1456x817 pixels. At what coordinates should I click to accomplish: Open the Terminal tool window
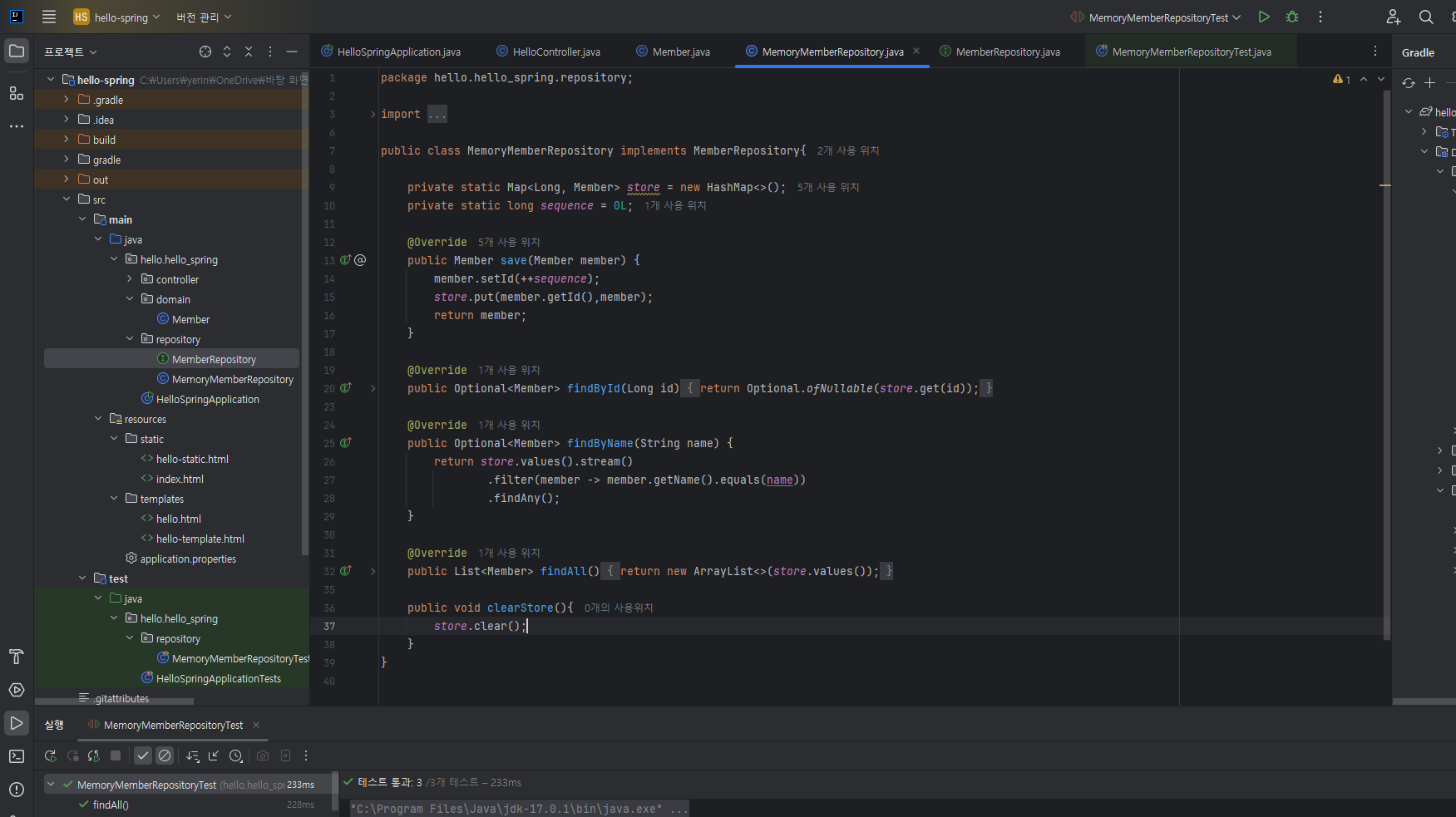tap(17, 756)
